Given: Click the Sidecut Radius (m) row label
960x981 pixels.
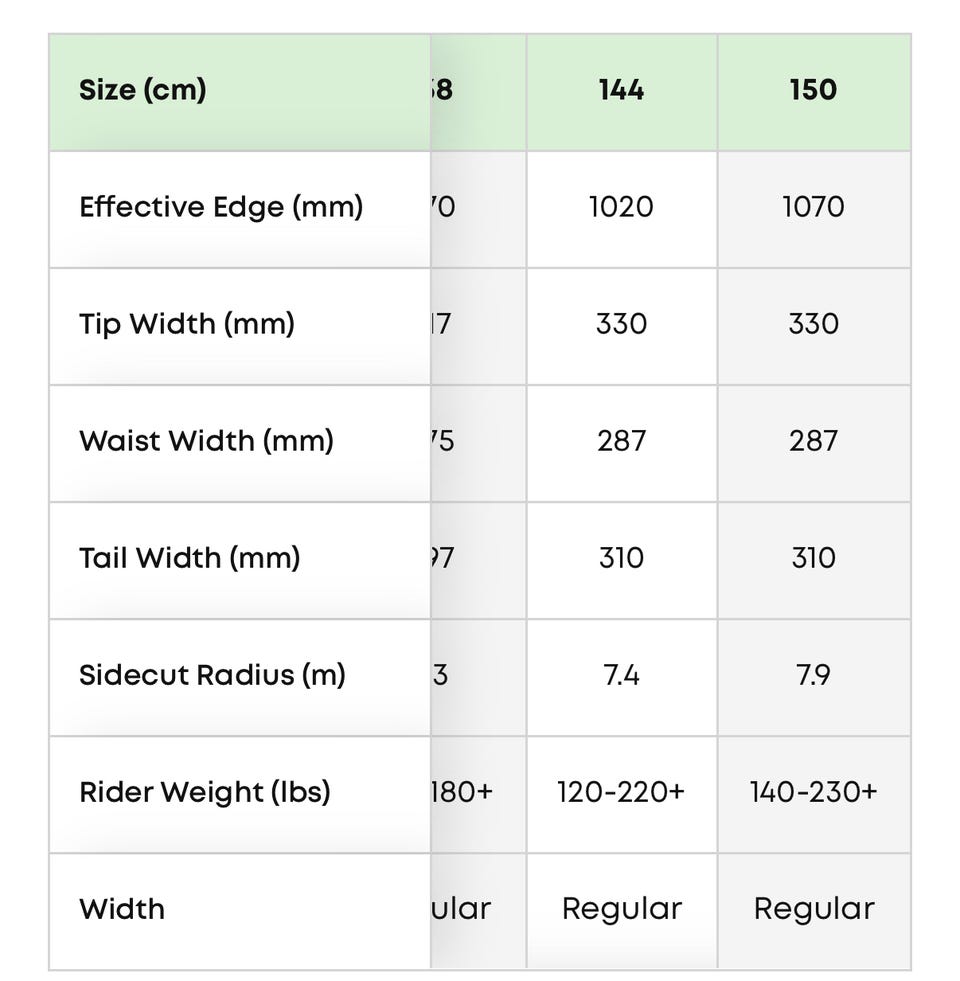Looking at the screenshot, I should (x=212, y=675).
